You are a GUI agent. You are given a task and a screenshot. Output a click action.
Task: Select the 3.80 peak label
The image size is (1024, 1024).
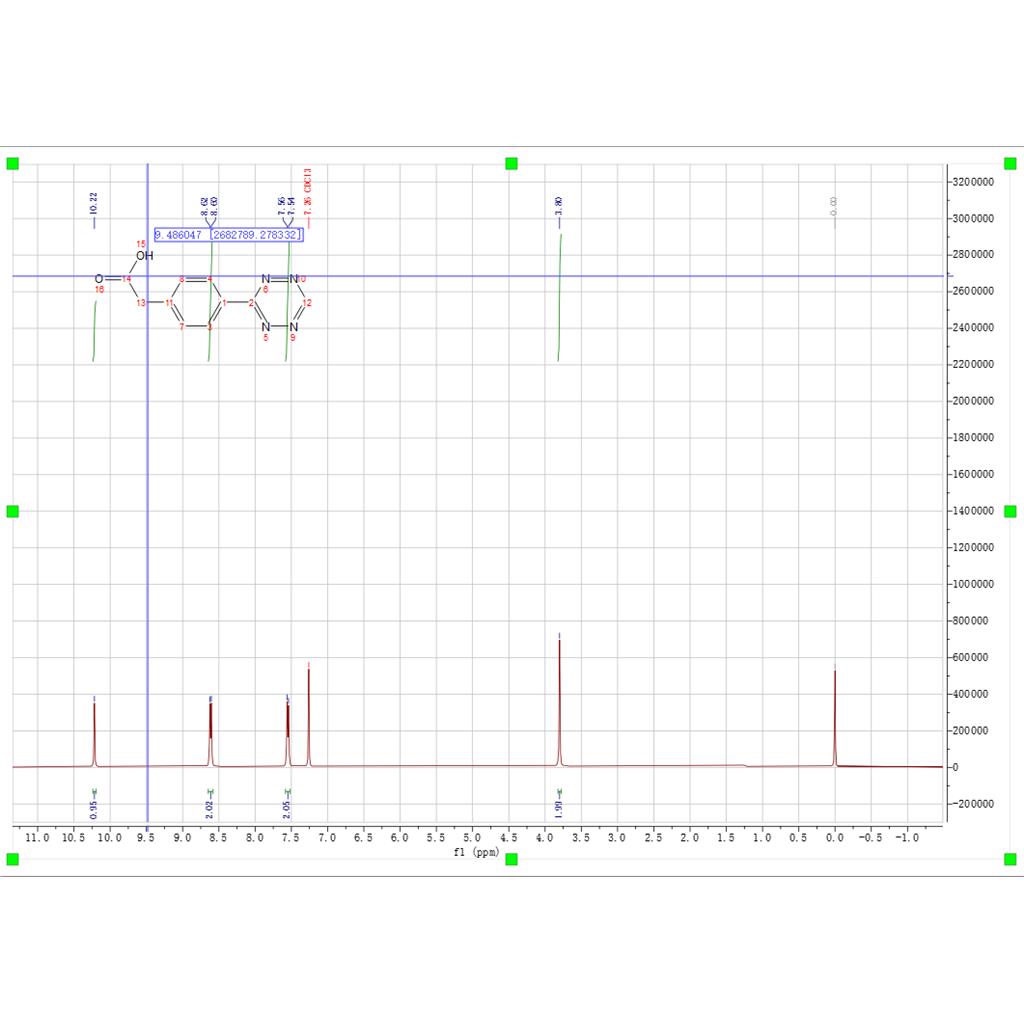click(559, 207)
